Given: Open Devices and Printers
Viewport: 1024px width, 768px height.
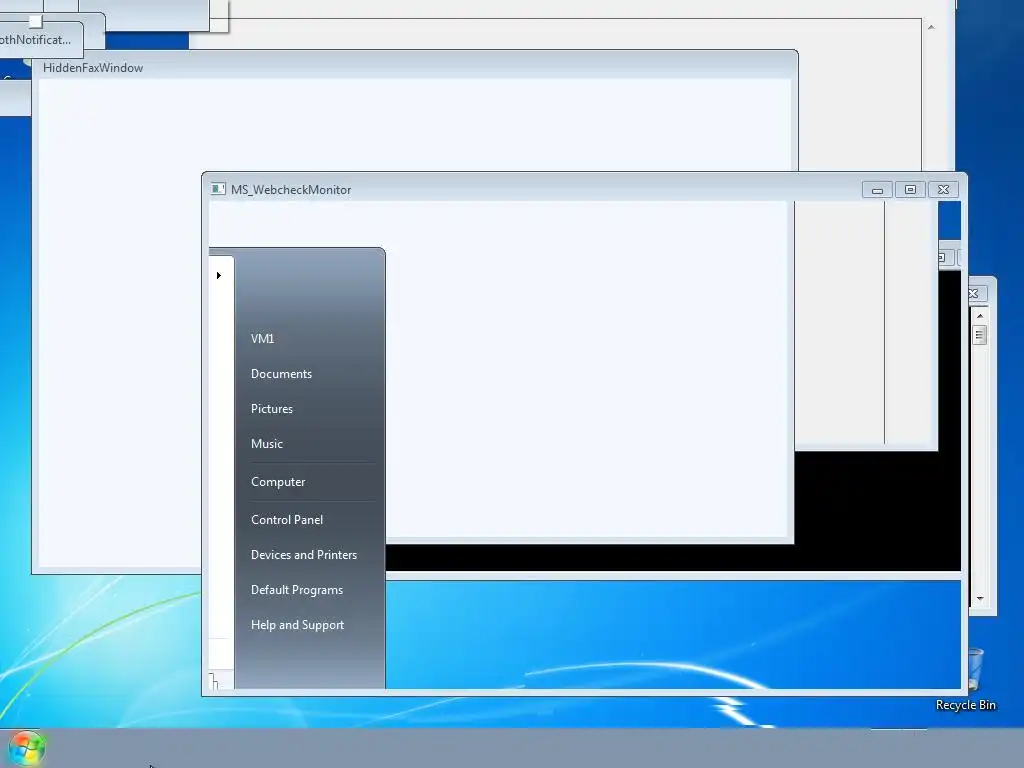Looking at the screenshot, I should pyautogui.click(x=304, y=554).
